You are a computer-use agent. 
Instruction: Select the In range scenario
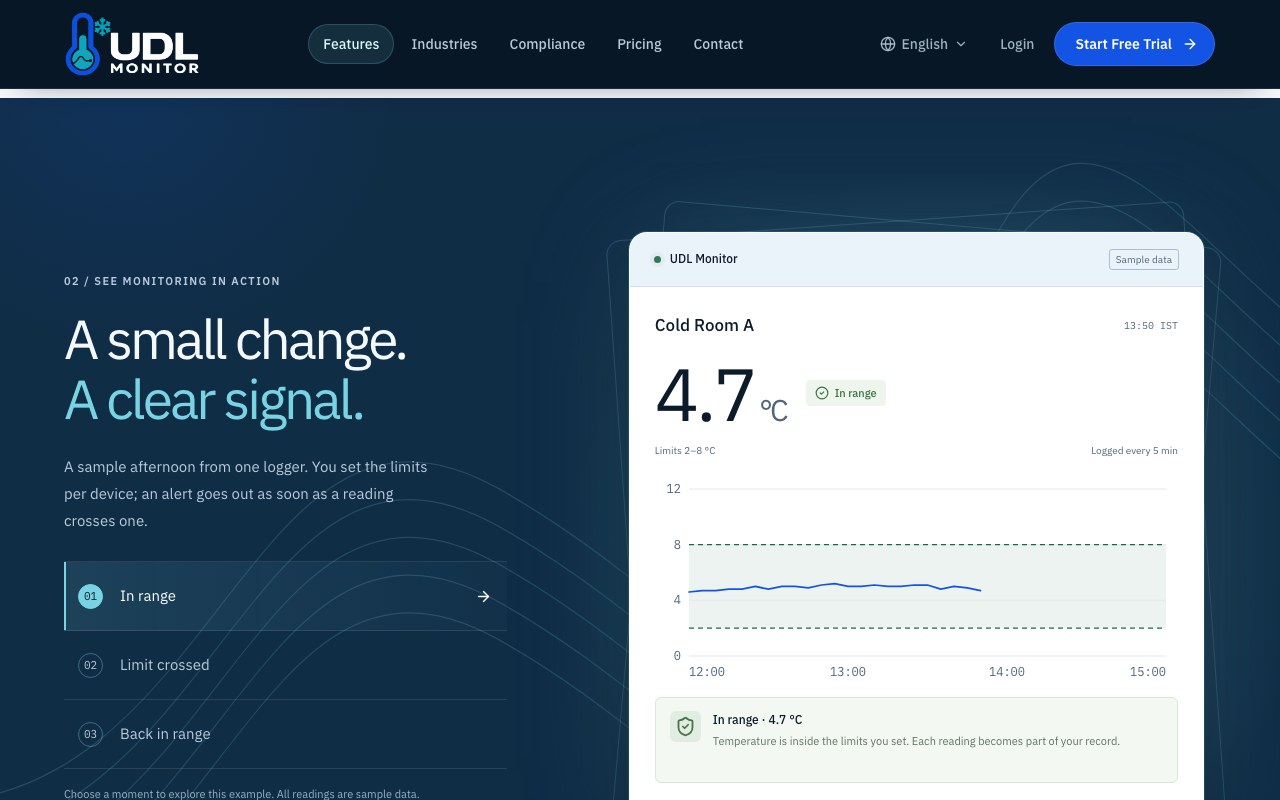click(x=285, y=596)
